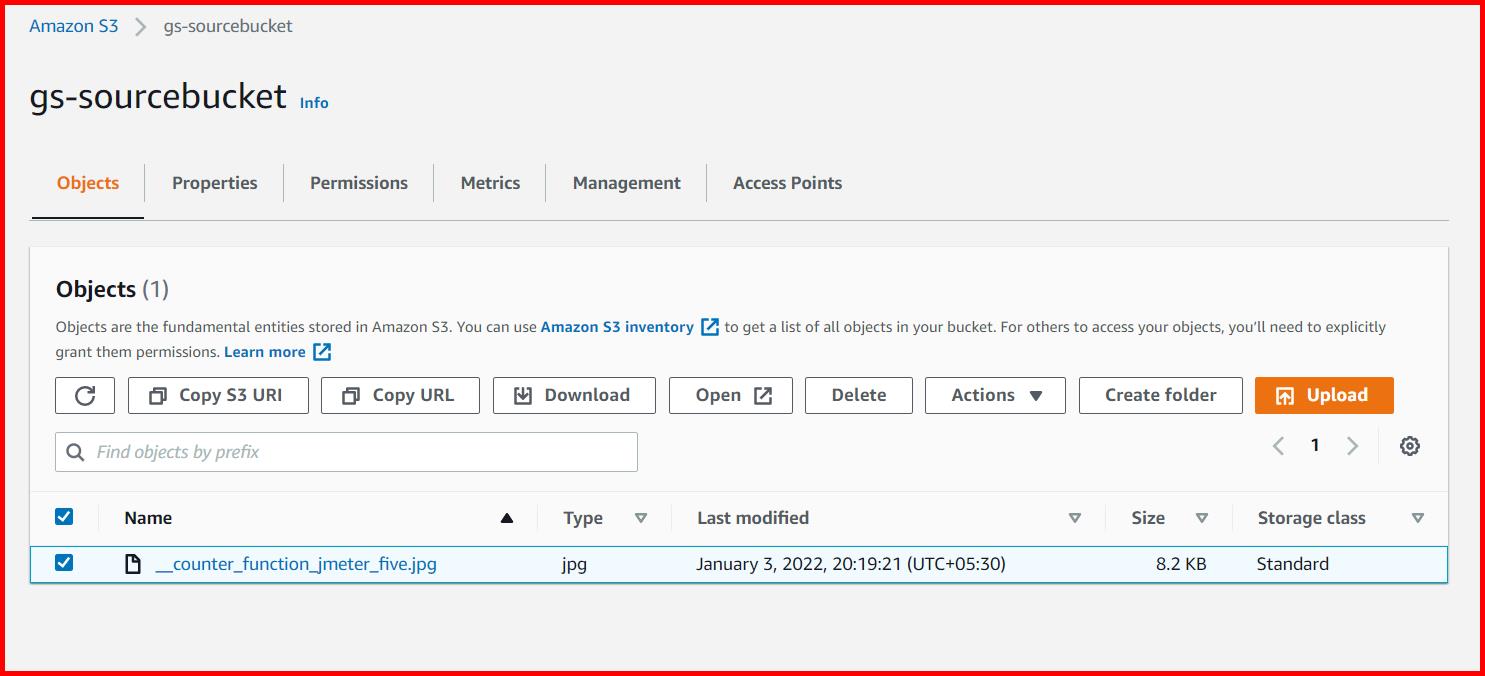Viewport: 1485px width, 676px height.
Task: Switch to the Permissions tab
Action: 358,183
